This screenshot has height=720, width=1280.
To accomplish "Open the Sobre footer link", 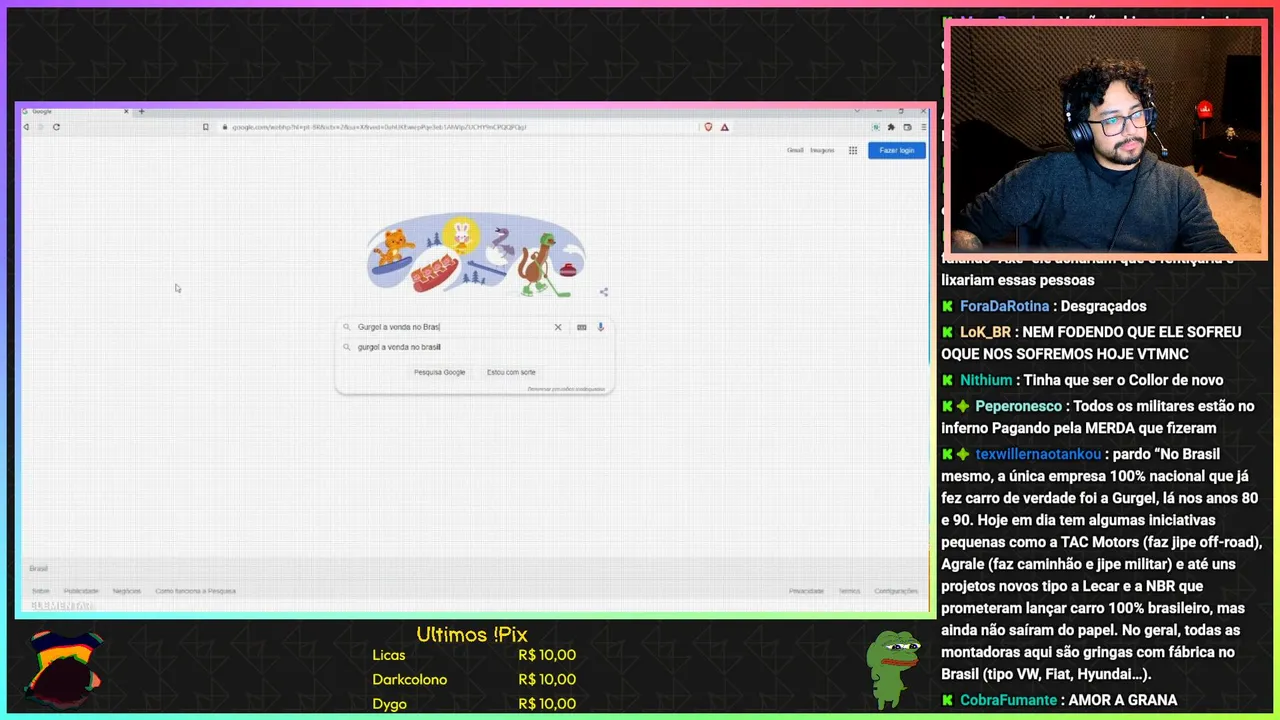I will click(x=40, y=591).
